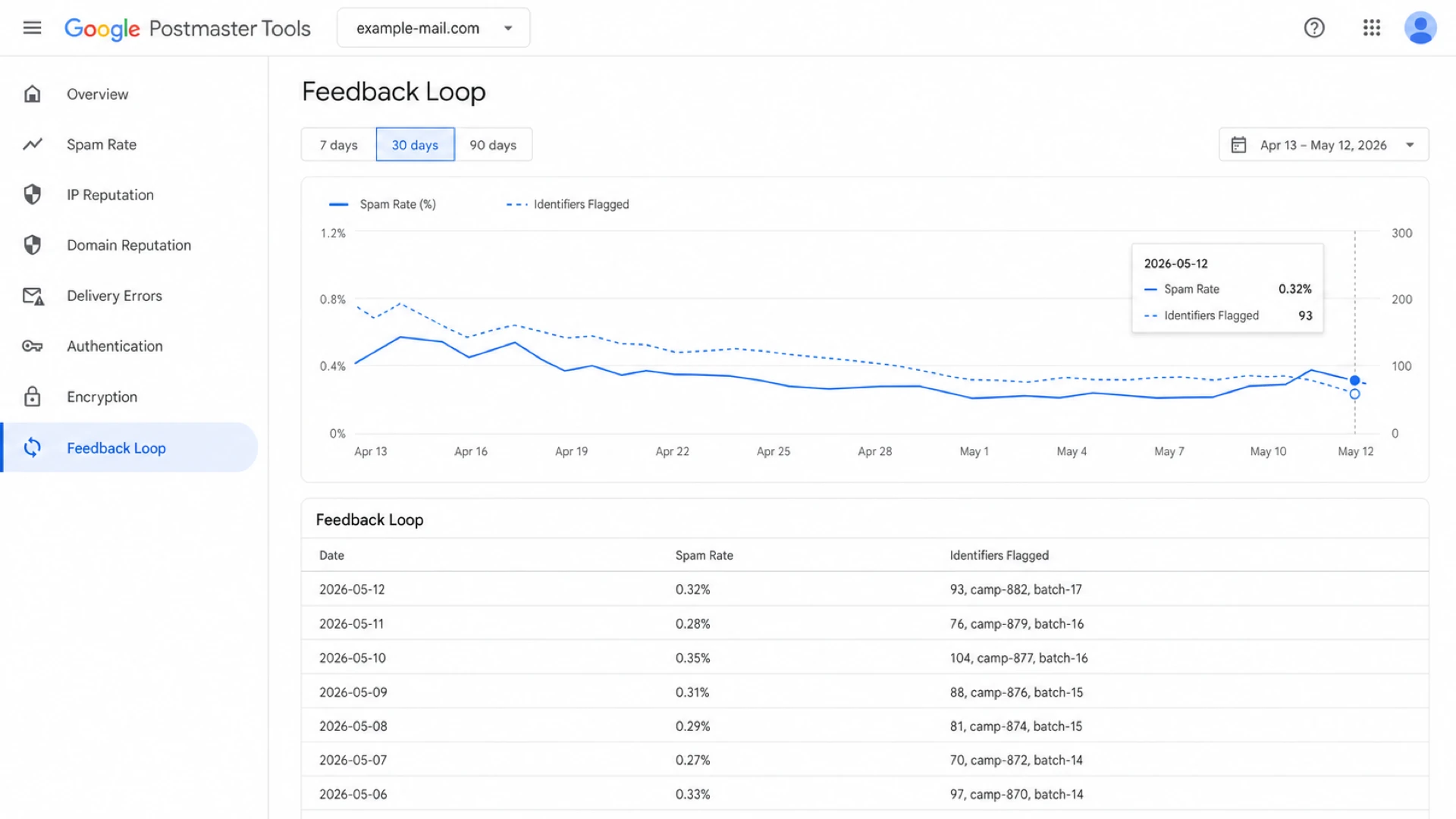This screenshot has height=819, width=1456.
Task: Click the 2026-05-07 date cell
Action: coord(353,760)
